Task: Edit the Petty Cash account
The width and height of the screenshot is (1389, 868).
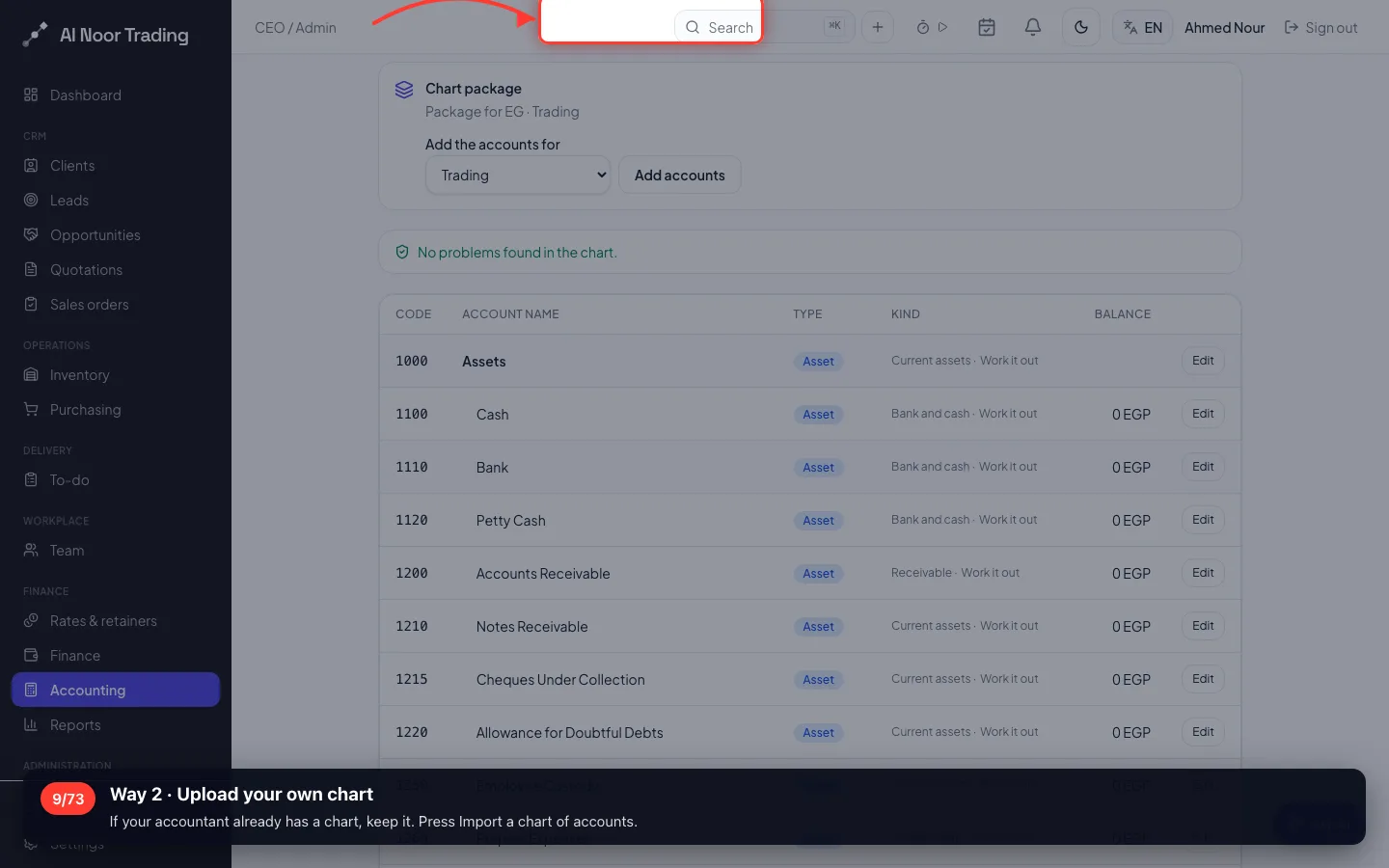Action: coord(1203,520)
